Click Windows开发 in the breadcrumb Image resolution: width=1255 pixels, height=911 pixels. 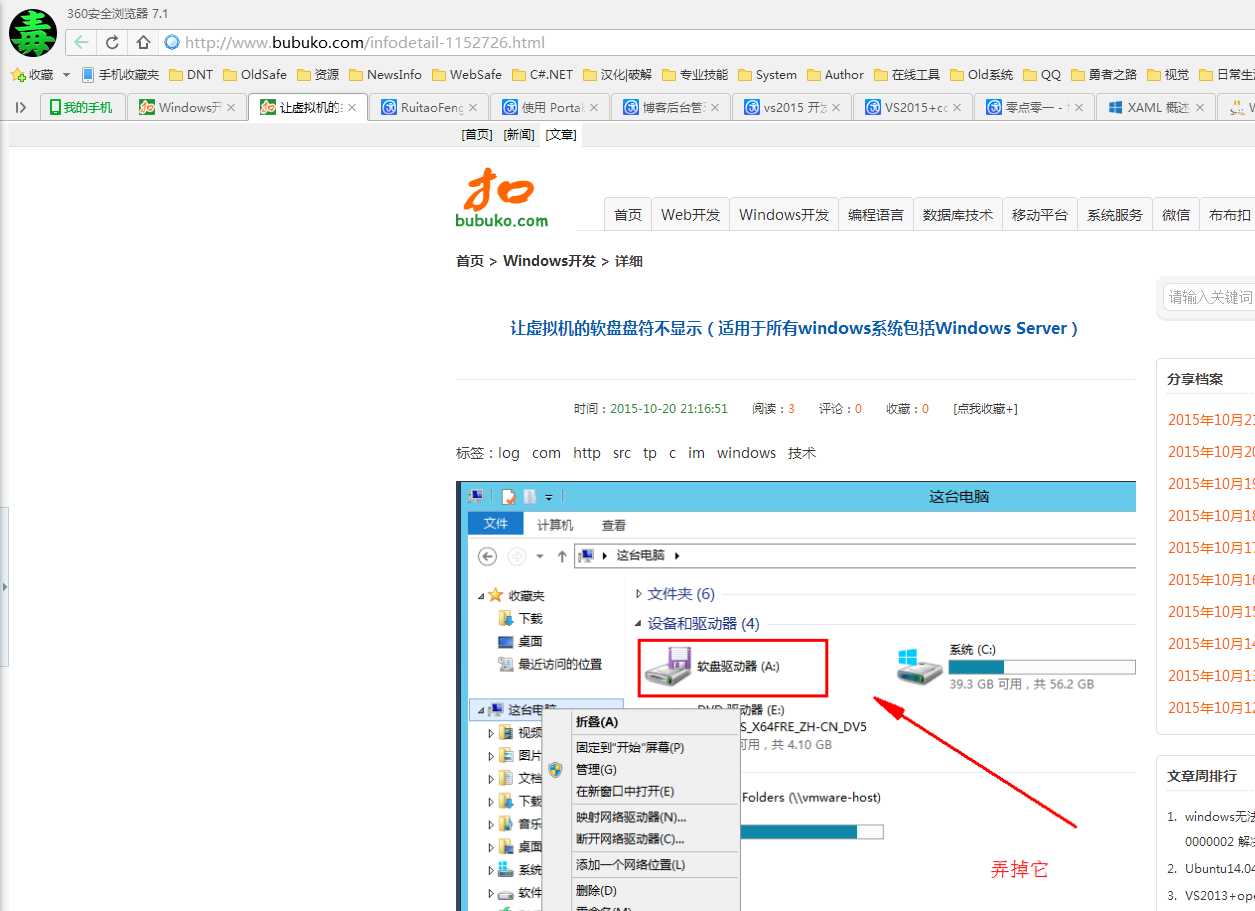pyautogui.click(x=549, y=261)
